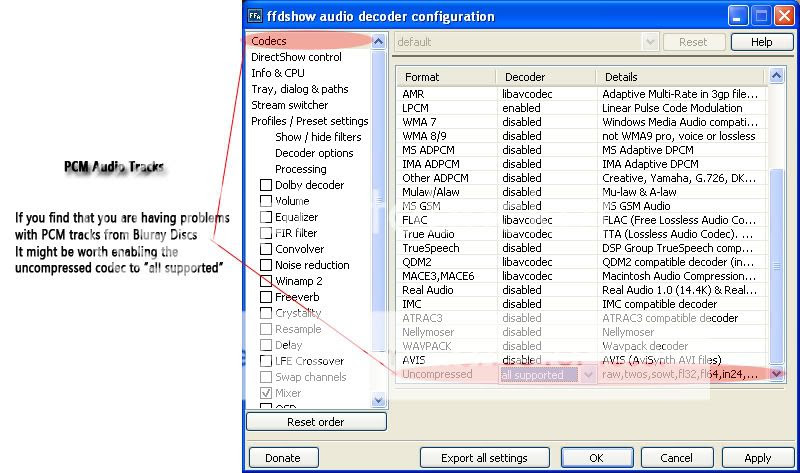
Task: Tick the FIR filter checkbox
Action: pos(266,233)
